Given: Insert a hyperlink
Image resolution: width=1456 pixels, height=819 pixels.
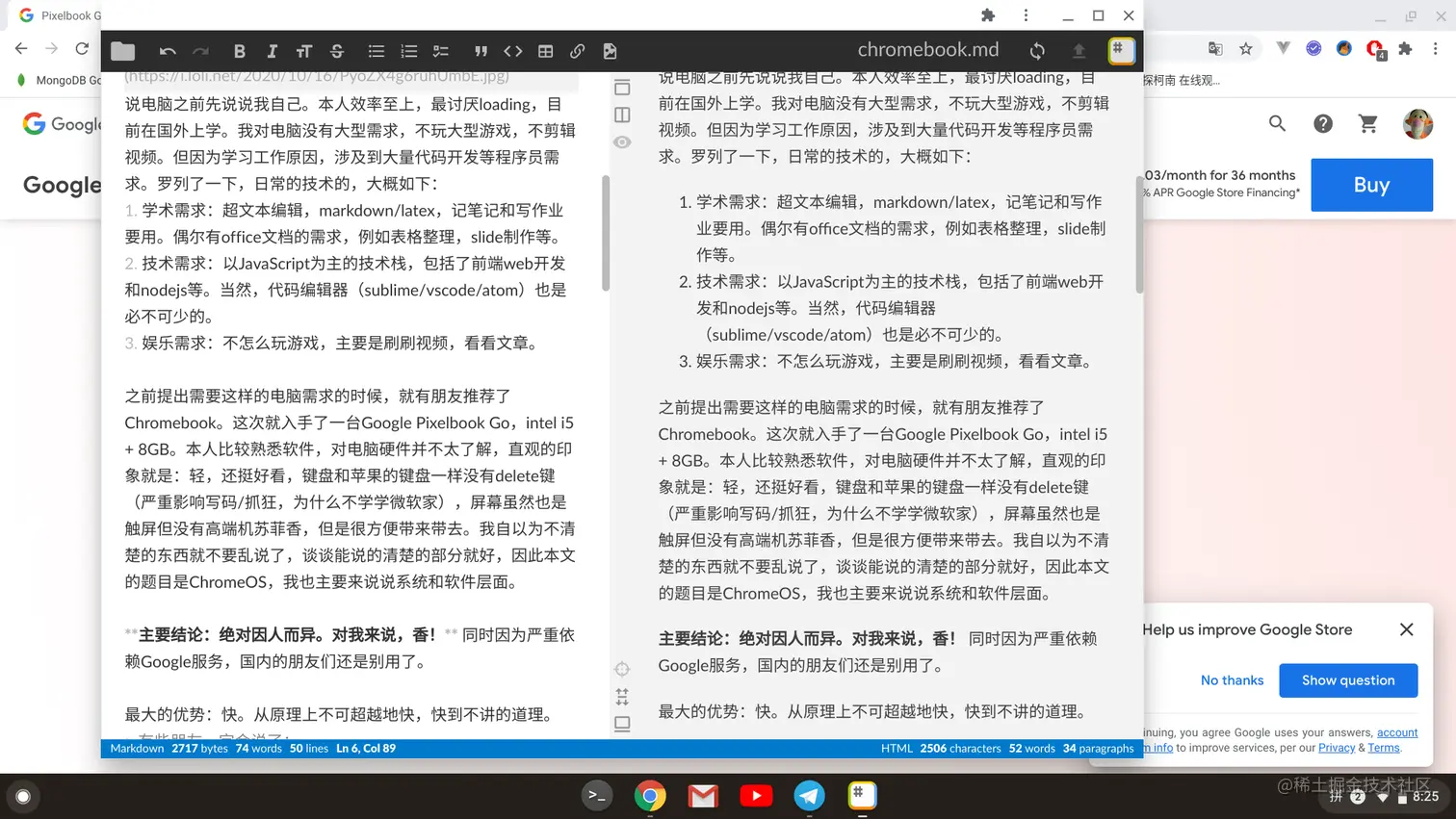Looking at the screenshot, I should (x=578, y=51).
